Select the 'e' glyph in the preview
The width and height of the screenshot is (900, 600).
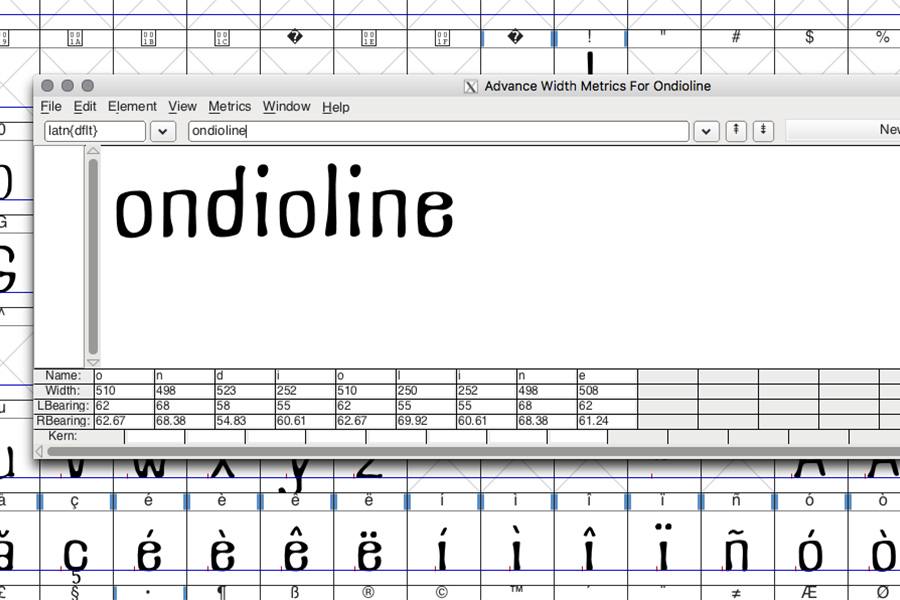(435, 213)
